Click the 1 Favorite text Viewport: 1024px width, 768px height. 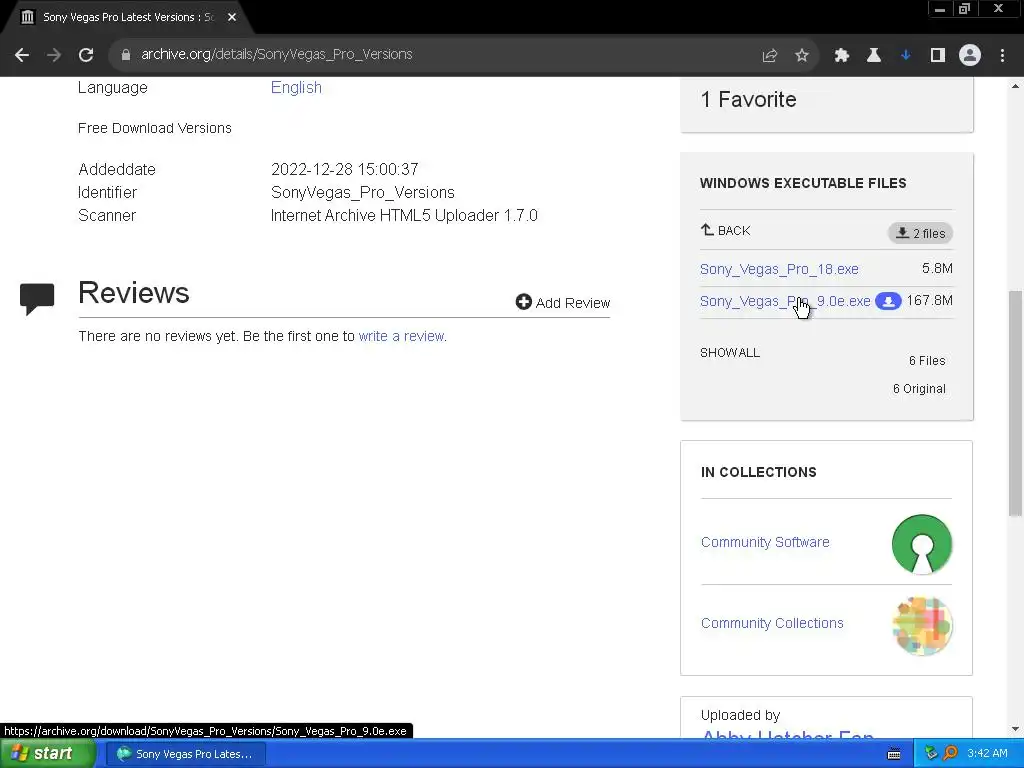[748, 99]
